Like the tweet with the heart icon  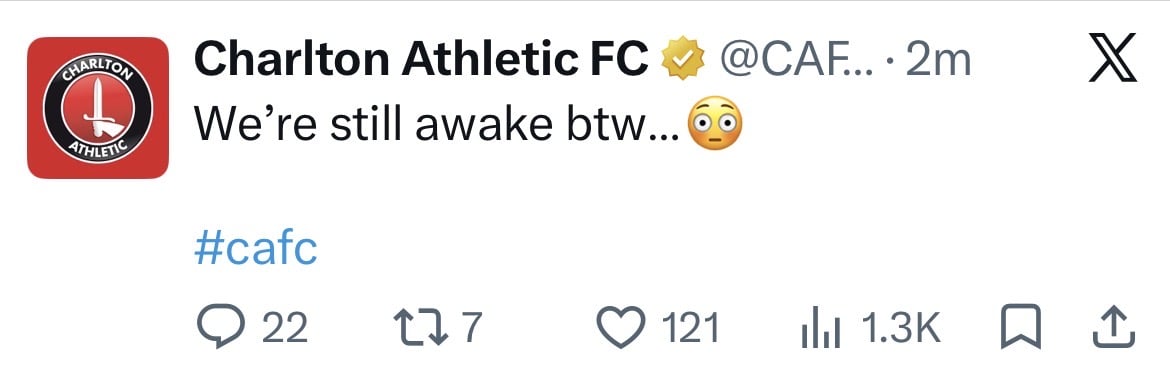click(623, 329)
